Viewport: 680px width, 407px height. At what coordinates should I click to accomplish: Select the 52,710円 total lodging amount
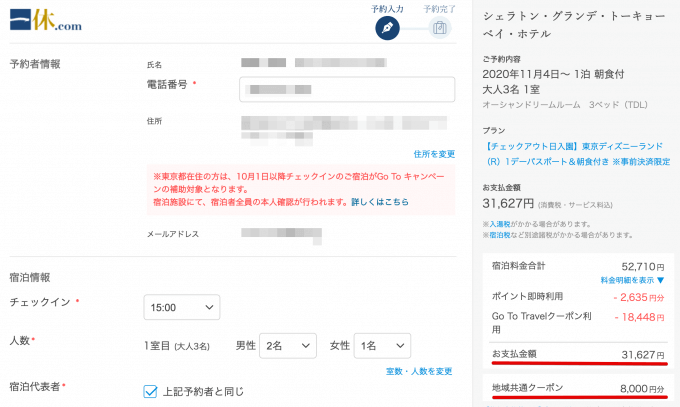(643, 266)
